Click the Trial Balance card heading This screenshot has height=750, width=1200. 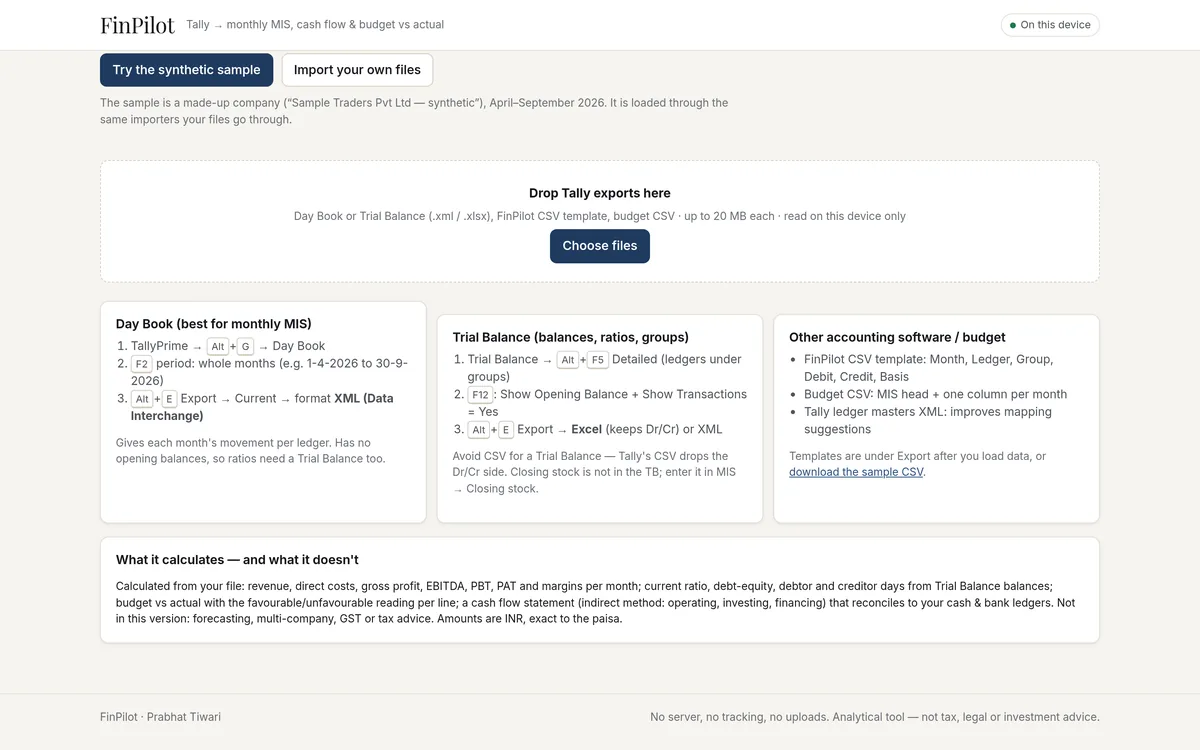[571, 337]
